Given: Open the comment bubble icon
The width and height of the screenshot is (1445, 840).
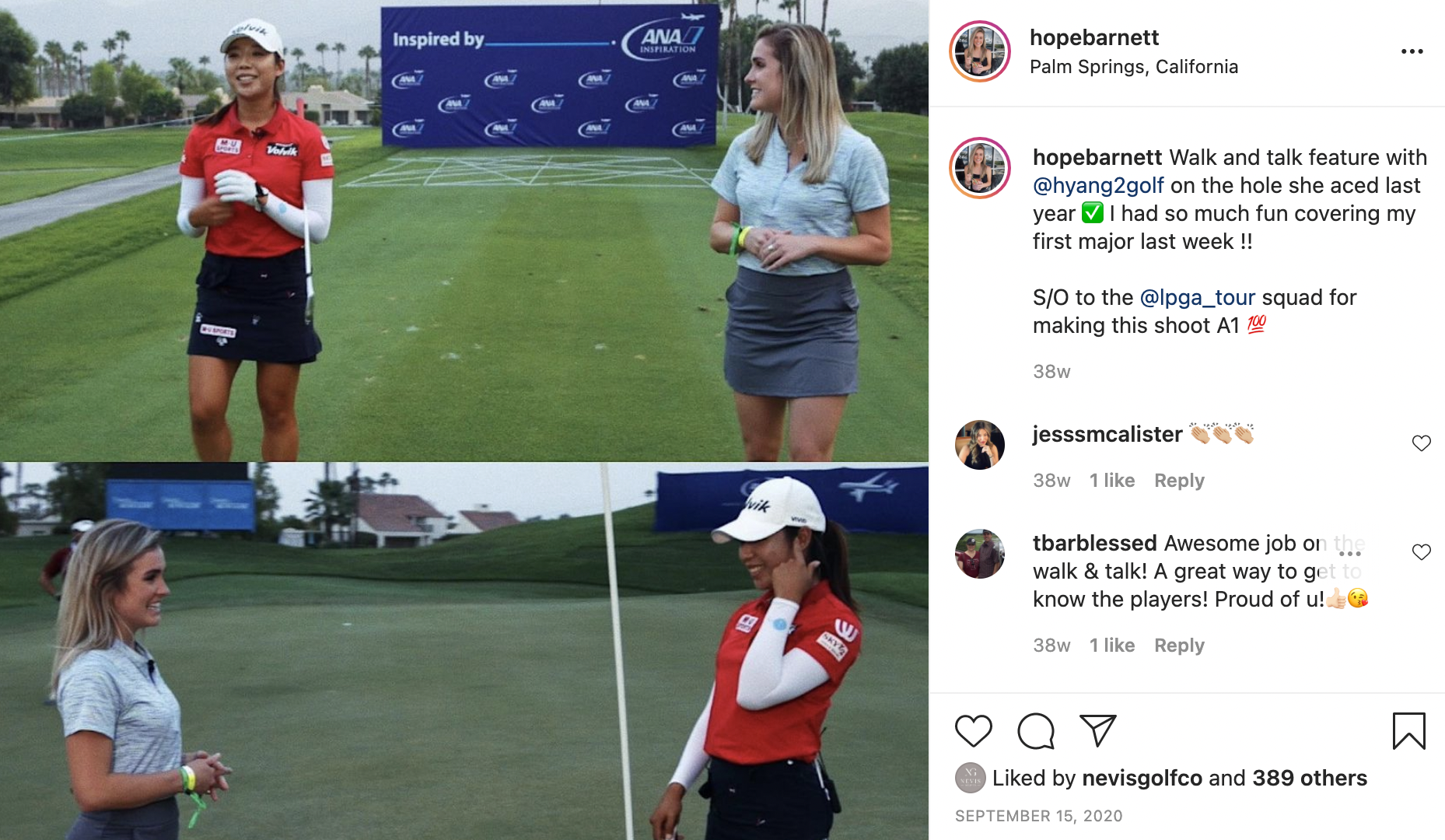Looking at the screenshot, I should click(1035, 731).
